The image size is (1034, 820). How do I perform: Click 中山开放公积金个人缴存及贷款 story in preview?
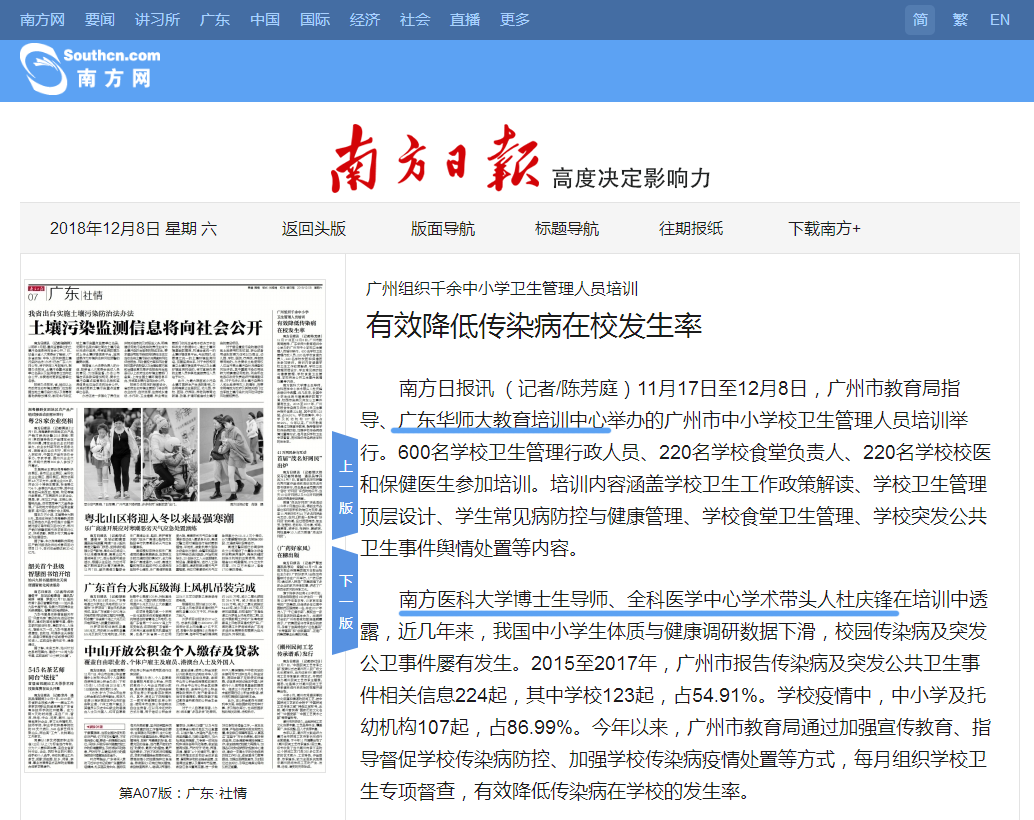coord(171,651)
